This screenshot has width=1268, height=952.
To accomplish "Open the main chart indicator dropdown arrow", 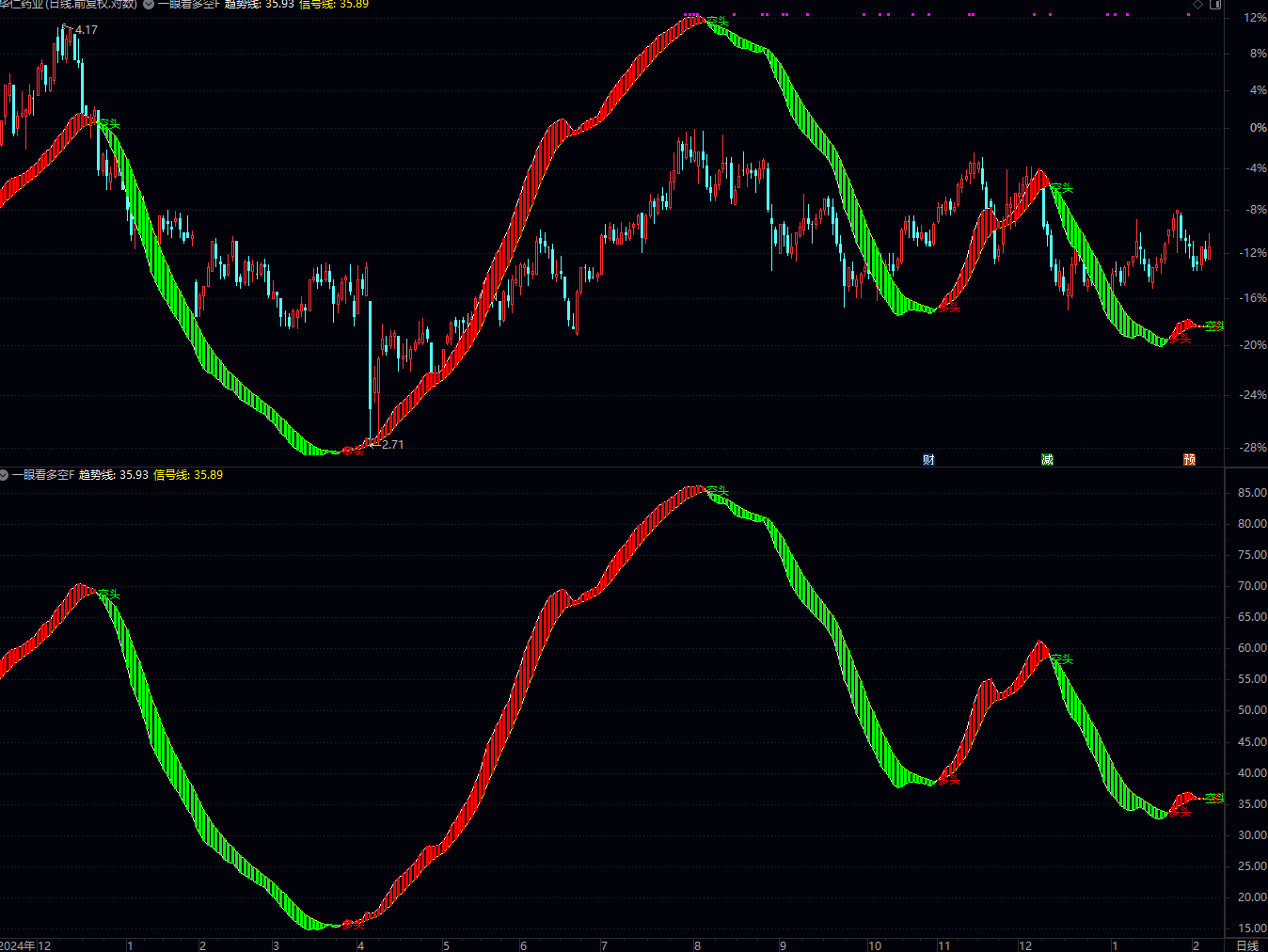I will [x=149, y=5].
